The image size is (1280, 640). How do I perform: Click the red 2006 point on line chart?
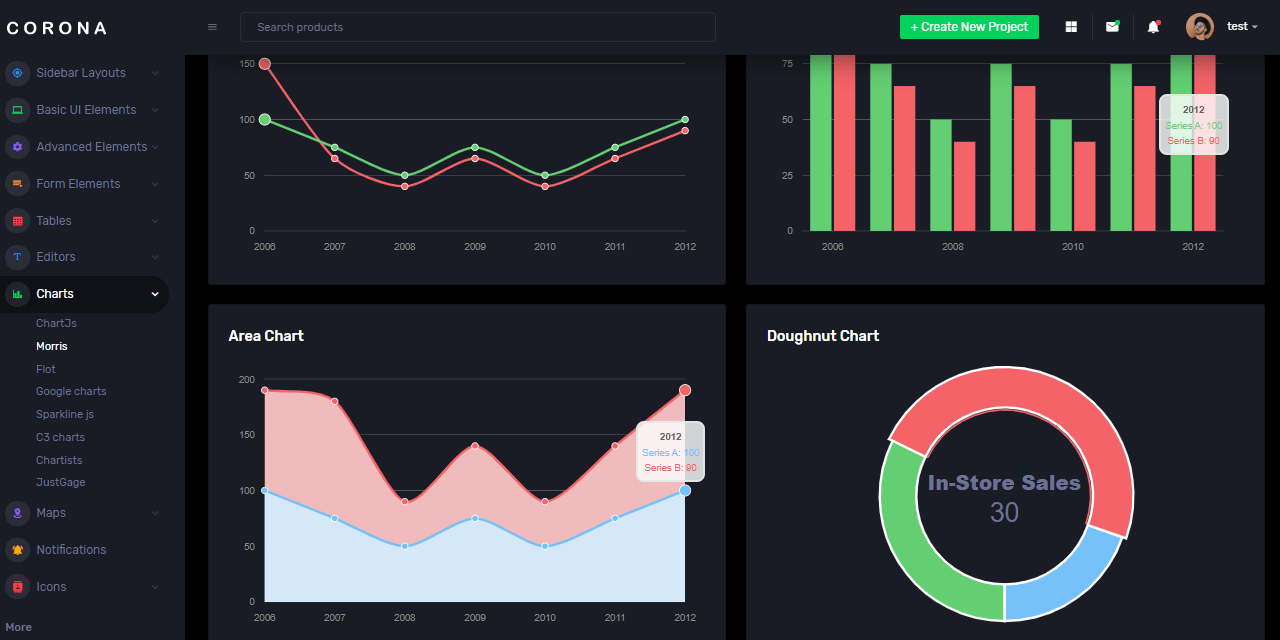(265, 64)
